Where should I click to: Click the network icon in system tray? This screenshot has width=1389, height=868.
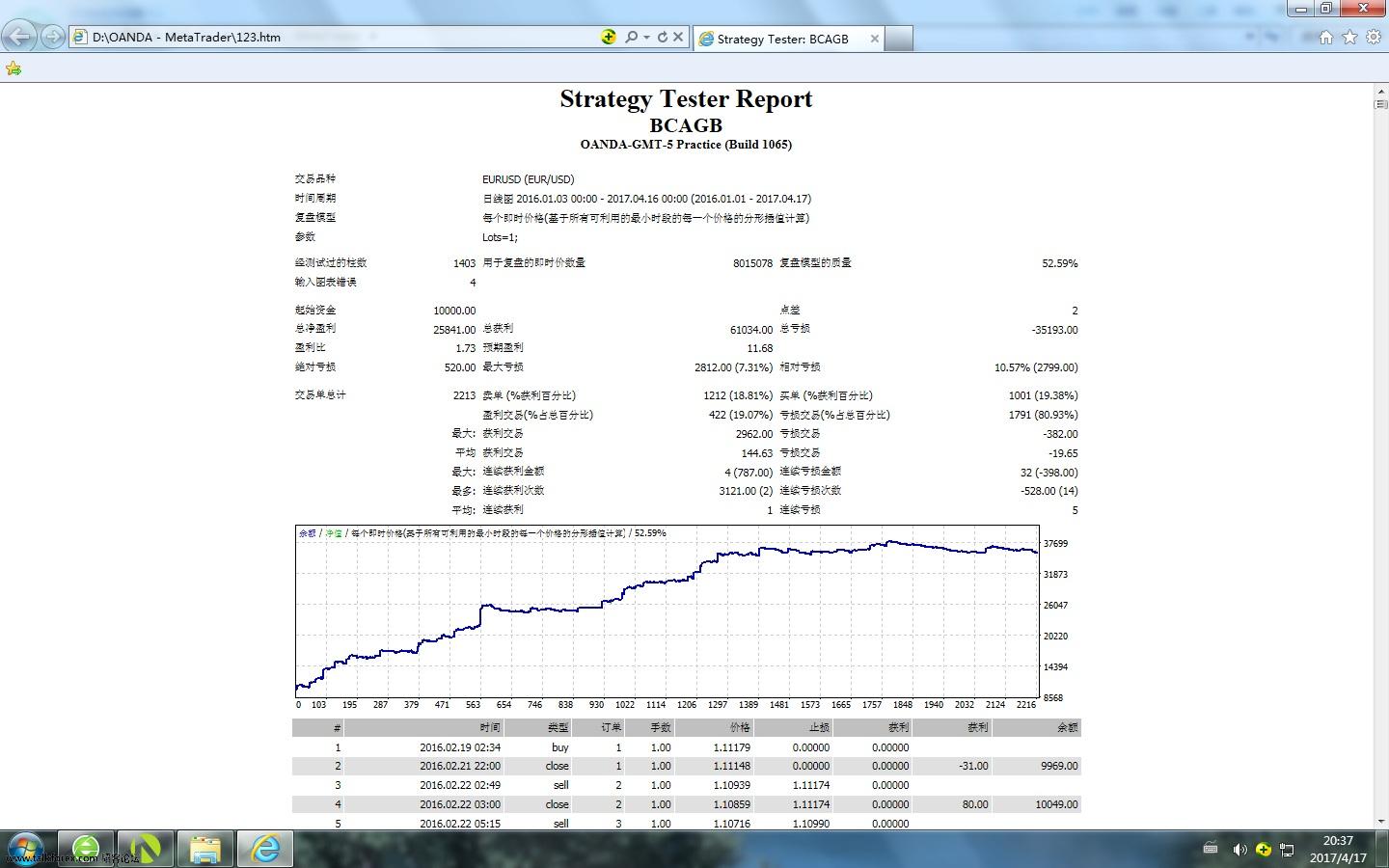(x=1287, y=850)
